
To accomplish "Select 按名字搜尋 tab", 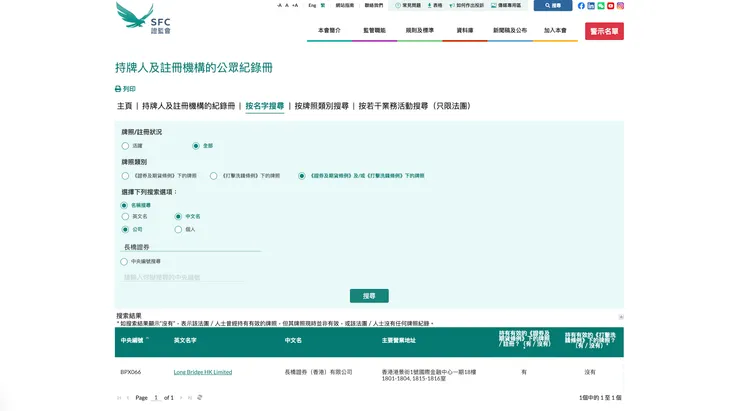I will tap(265, 106).
